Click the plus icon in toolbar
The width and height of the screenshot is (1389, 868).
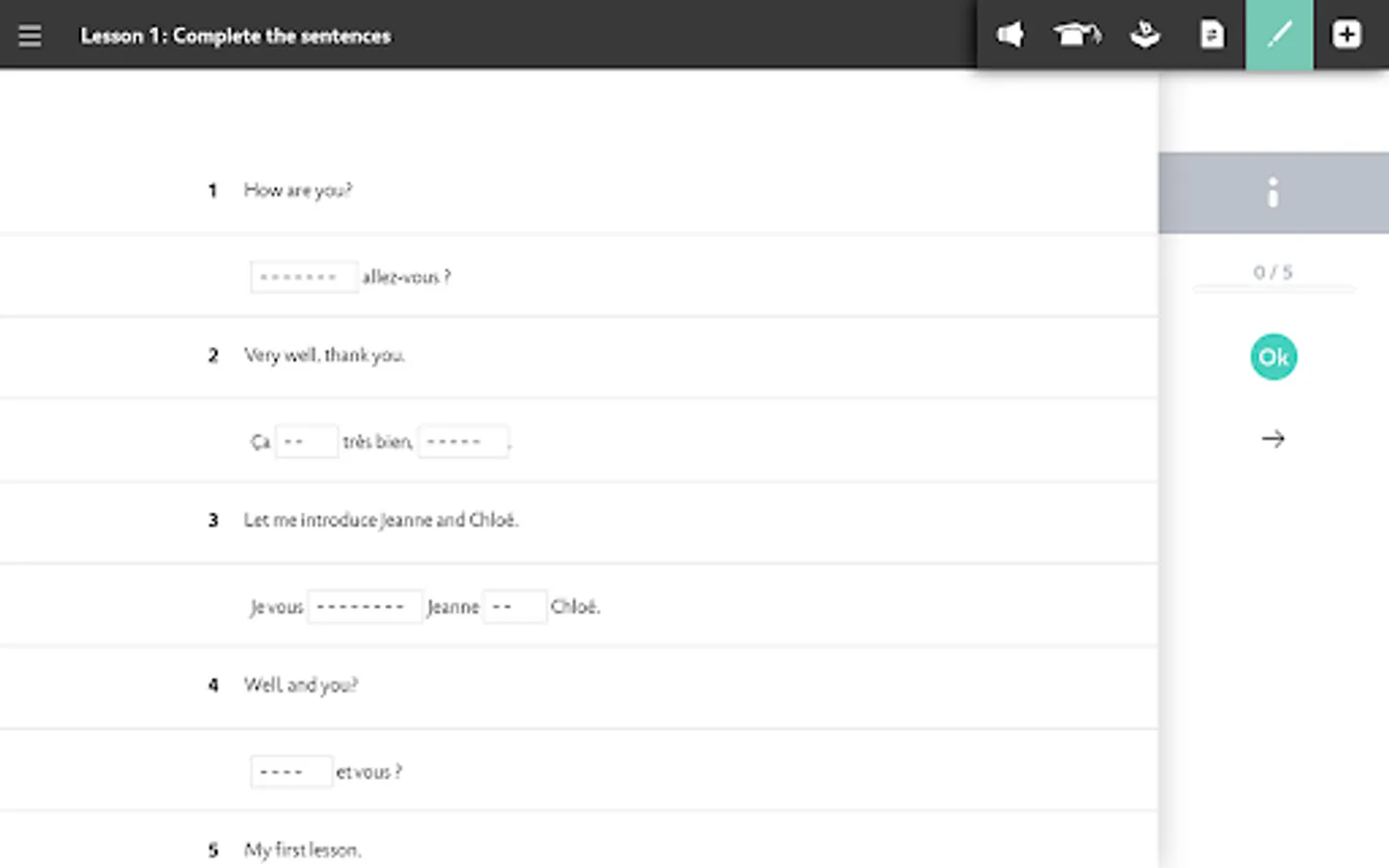point(1347,36)
